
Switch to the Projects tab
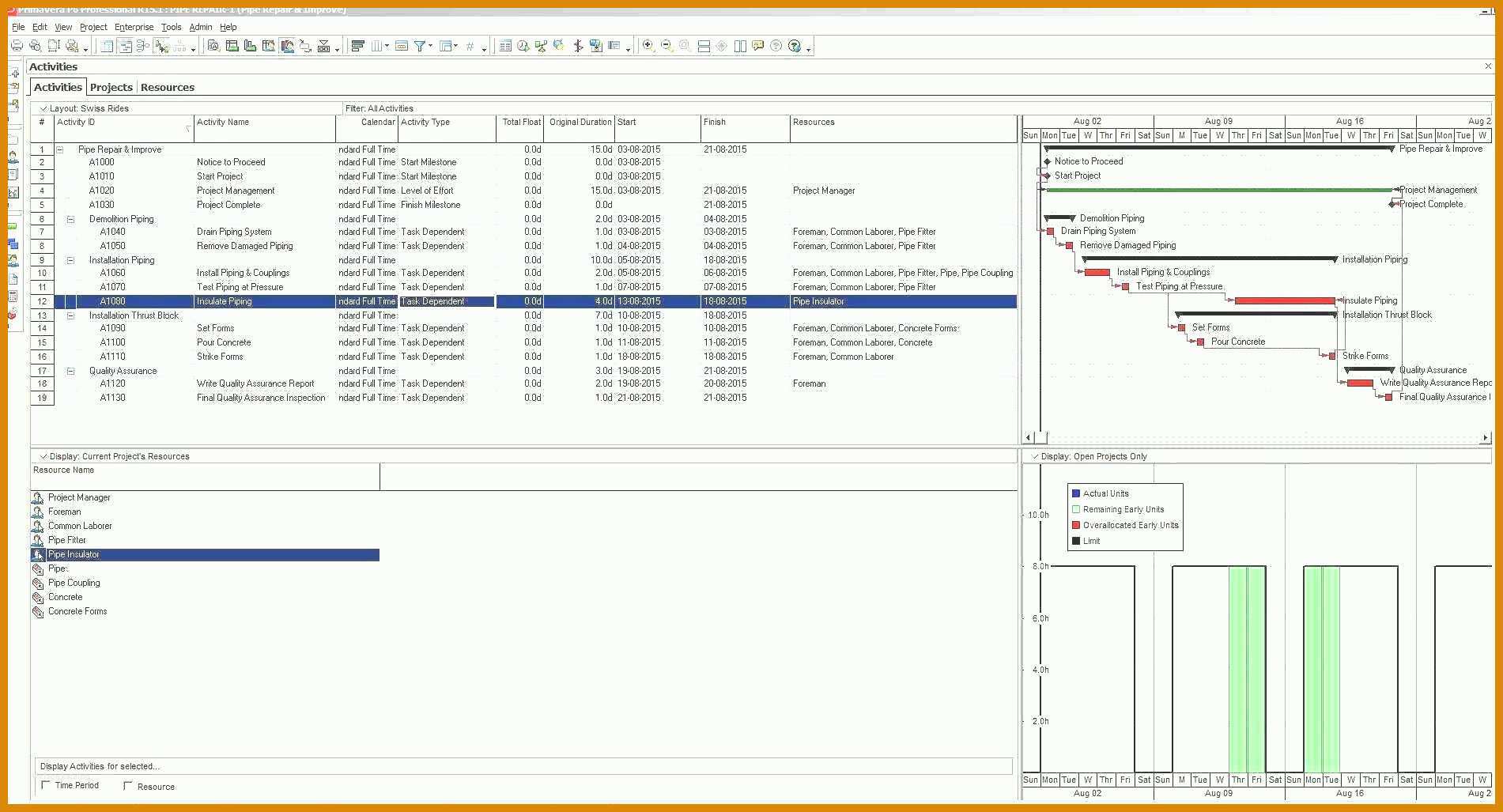111,87
